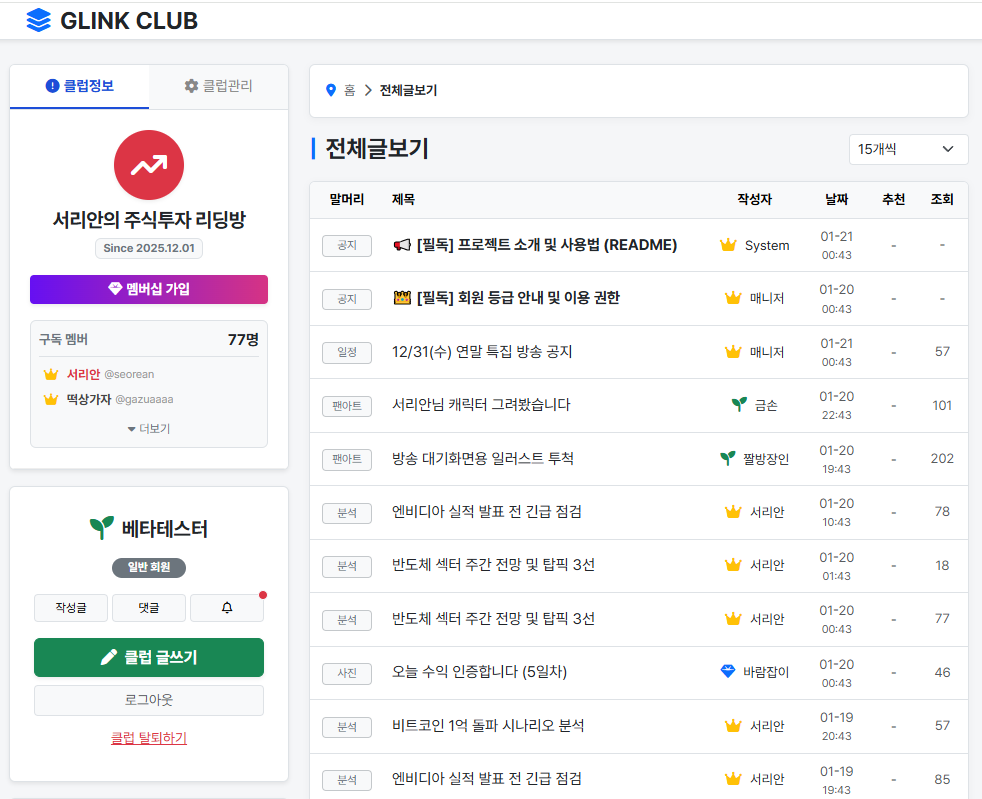Click the 사진 tag on 수익 인증 row
Viewport: 982px width, 799px height.
click(x=347, y=673)
